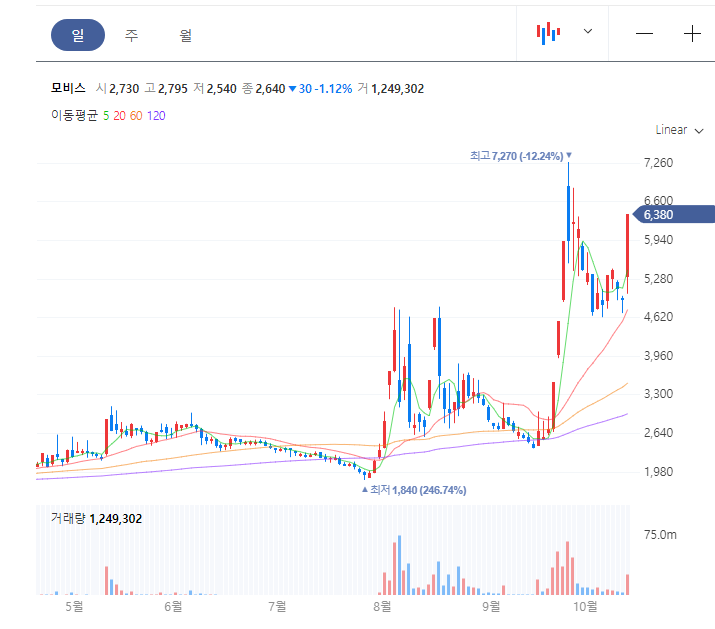
Task: Toggle the 120-day moving average
Action: (156, 116)
